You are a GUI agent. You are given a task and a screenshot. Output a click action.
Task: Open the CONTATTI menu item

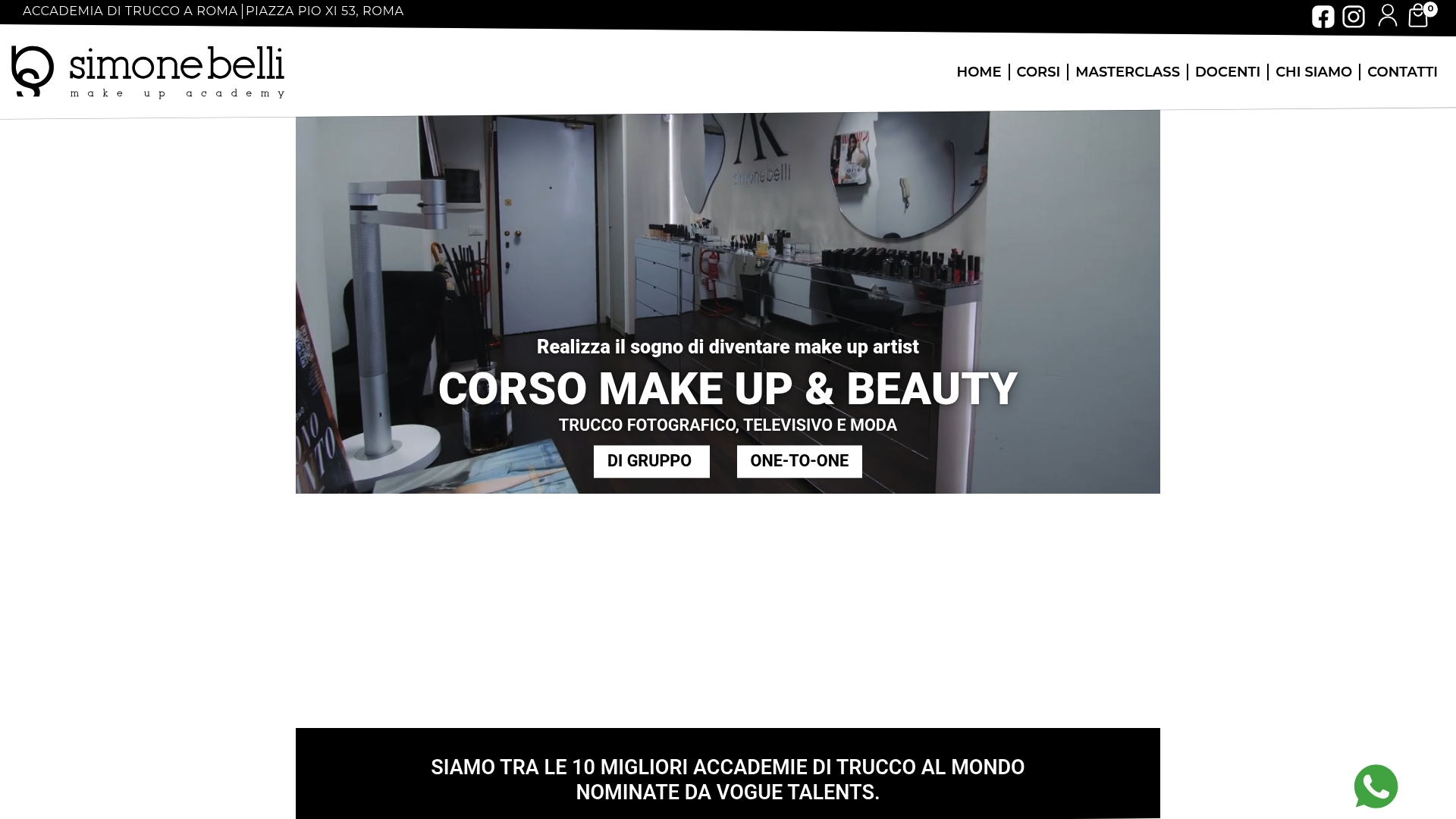pos(1402,72)
